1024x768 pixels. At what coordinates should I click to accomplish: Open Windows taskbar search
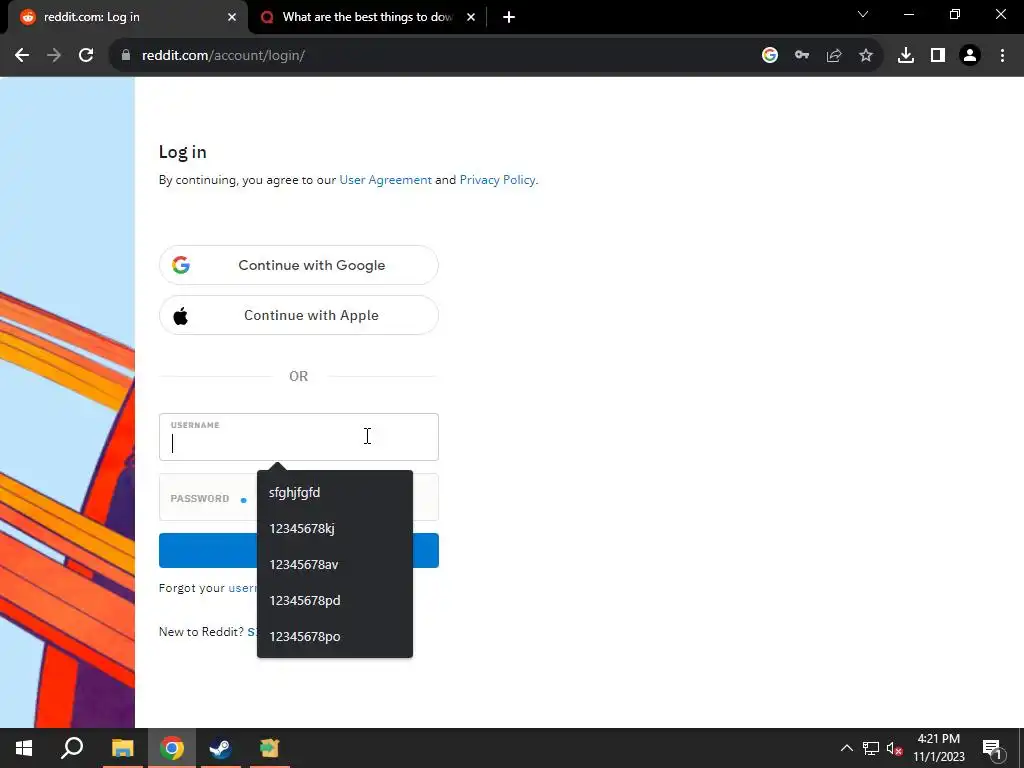coord(72,748)
